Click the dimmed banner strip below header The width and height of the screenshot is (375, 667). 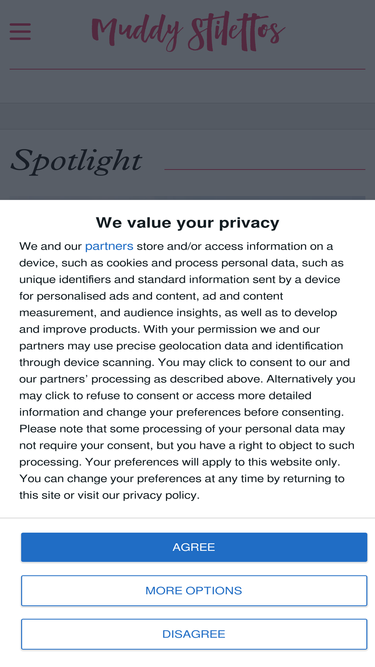coord(188,116)
